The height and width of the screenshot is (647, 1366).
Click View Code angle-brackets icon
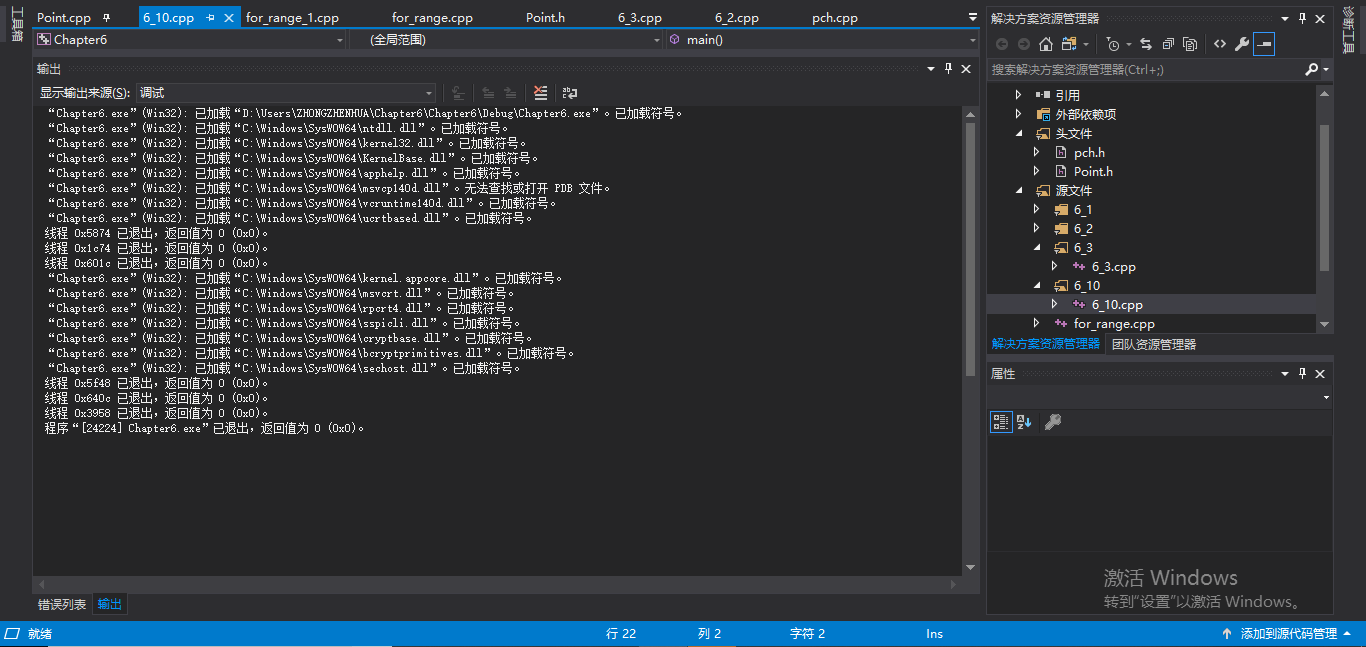point(1219,44)
